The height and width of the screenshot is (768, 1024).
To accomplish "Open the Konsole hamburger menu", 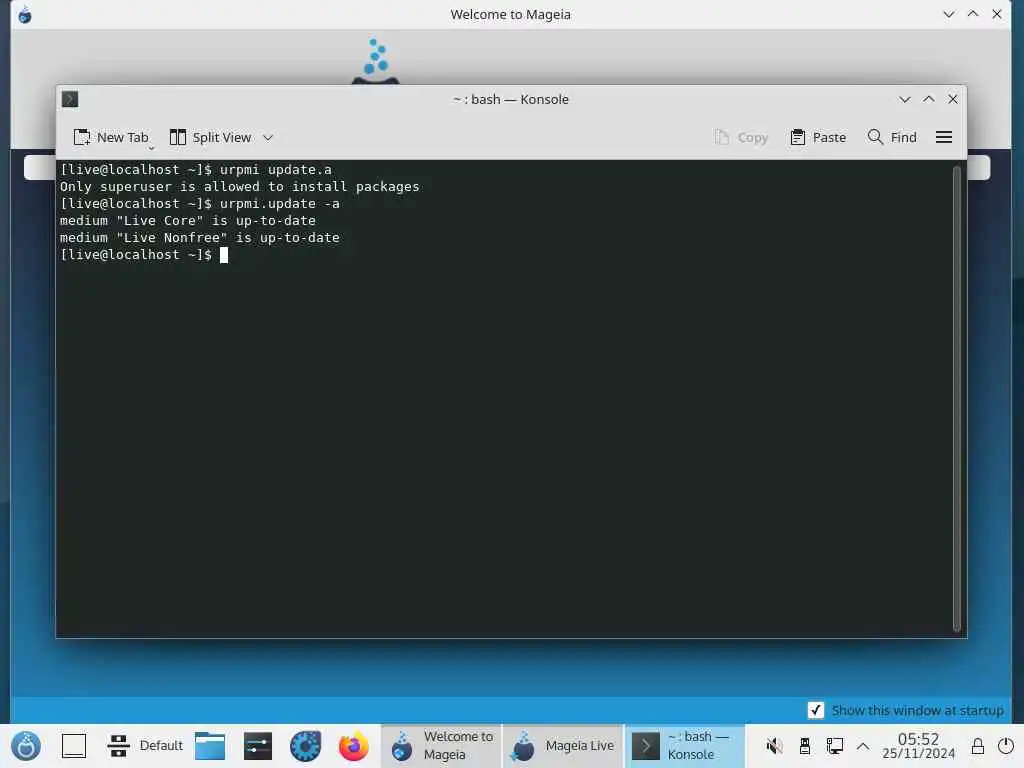I will click(944, 137).
